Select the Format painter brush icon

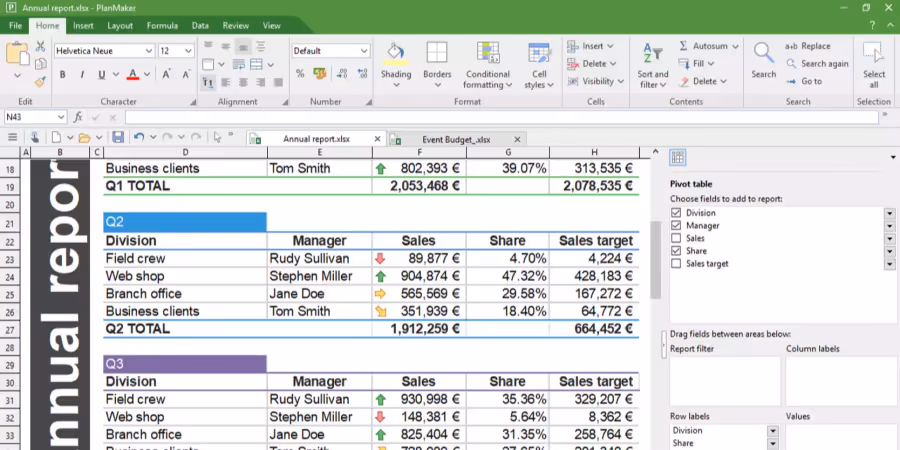(40, 82)
